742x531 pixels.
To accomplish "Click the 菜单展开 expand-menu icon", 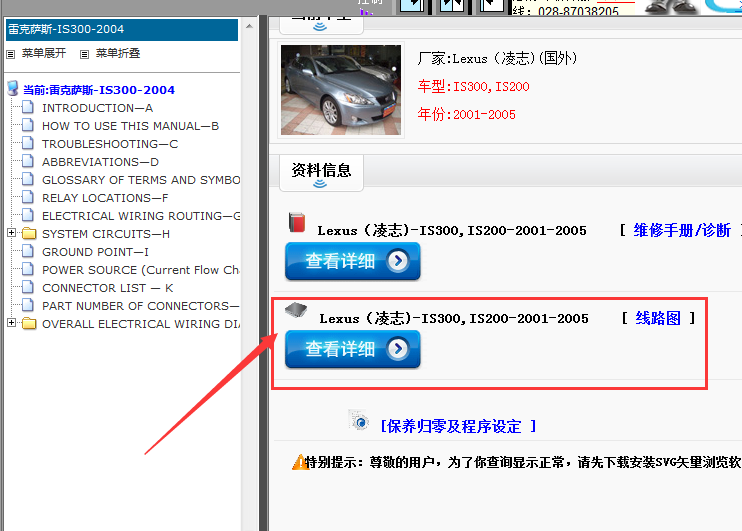I will pyautogui.click(x=10, y=54).
